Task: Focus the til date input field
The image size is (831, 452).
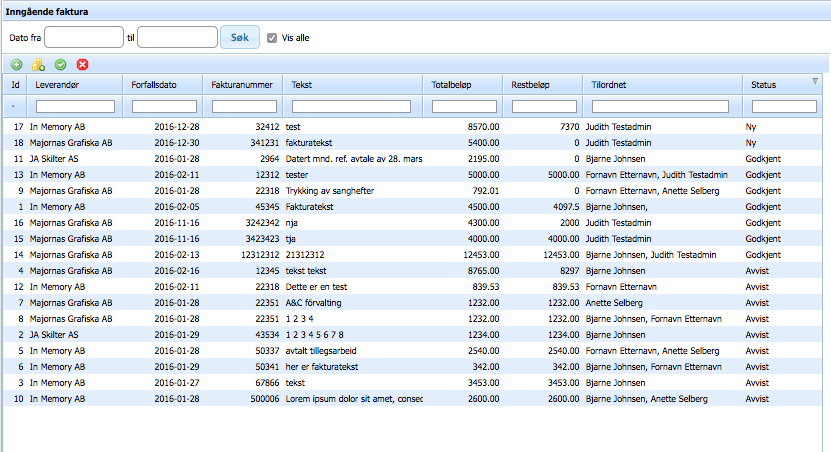Action: pyautogui.click(x=177, y=38)
